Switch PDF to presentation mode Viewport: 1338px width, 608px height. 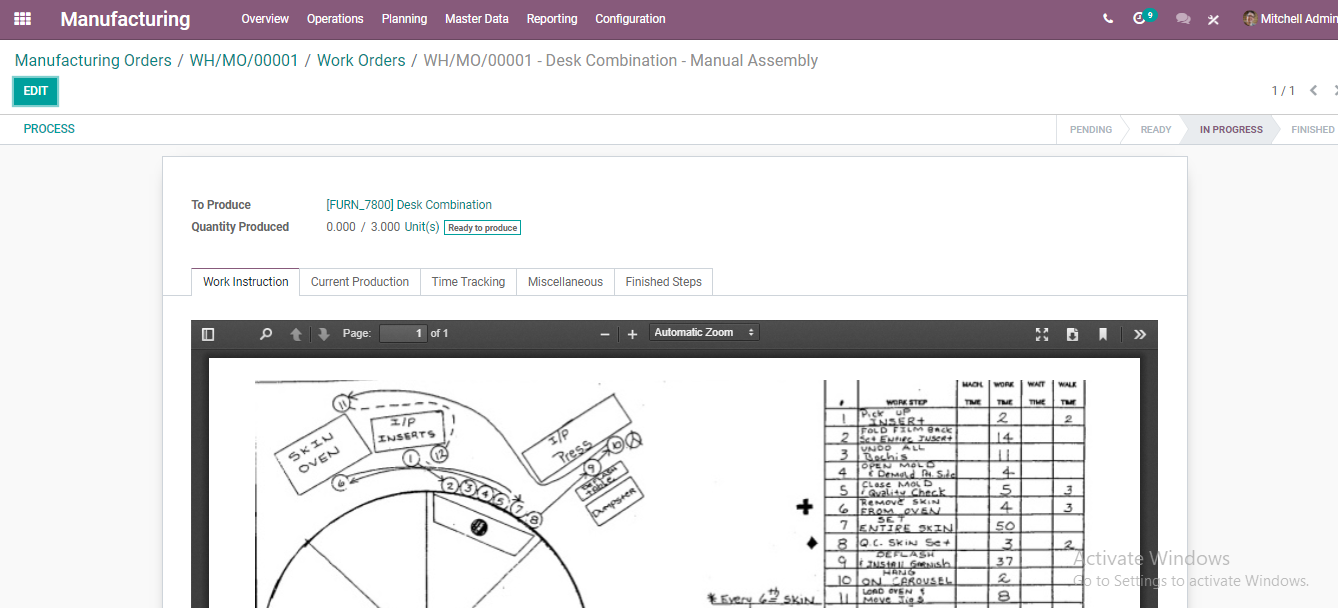[1042, 334]
